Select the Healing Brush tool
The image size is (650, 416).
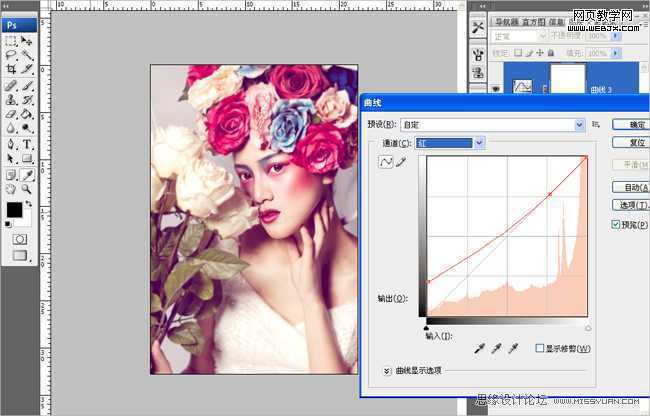pyautogui.click(x=11, y=86)
